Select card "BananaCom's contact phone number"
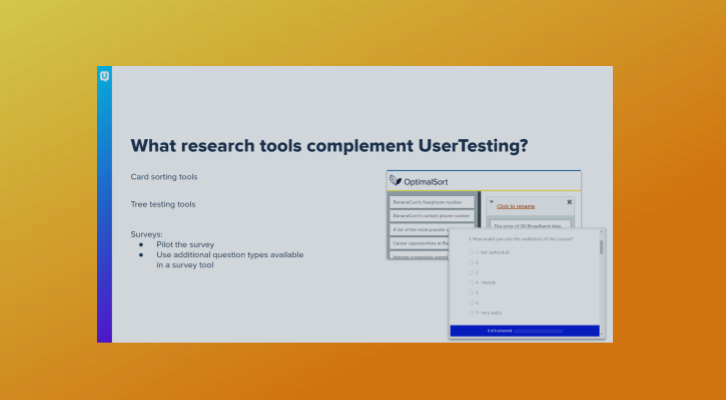The image size is (726, 400). 432,216
